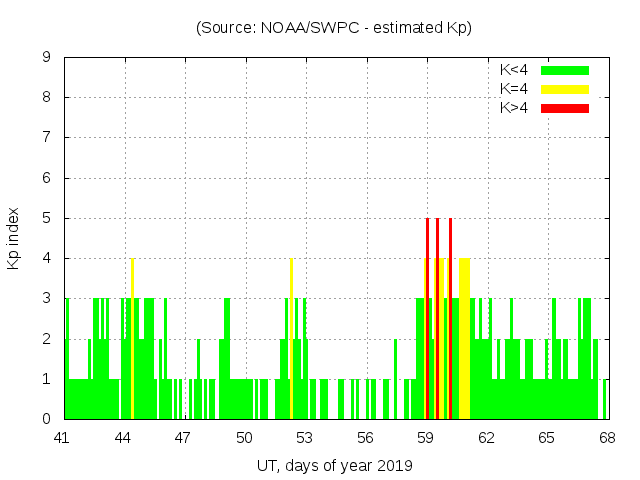Click x-axis tick label 56
Screen dimensions: 640x480
pyautogui.click(x=365, y=437)
